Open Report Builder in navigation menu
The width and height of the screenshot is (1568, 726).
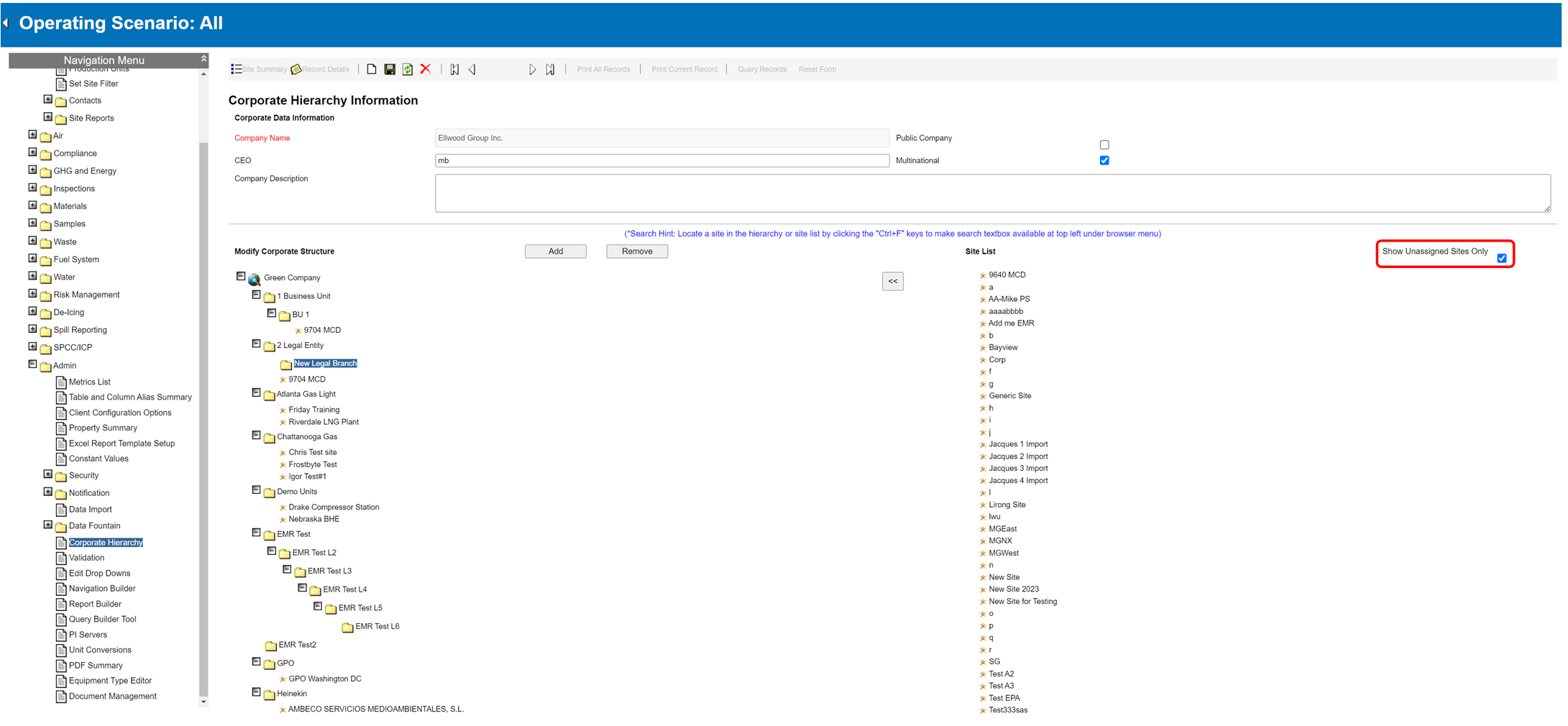pyautogui.click(x=95, y=604)
